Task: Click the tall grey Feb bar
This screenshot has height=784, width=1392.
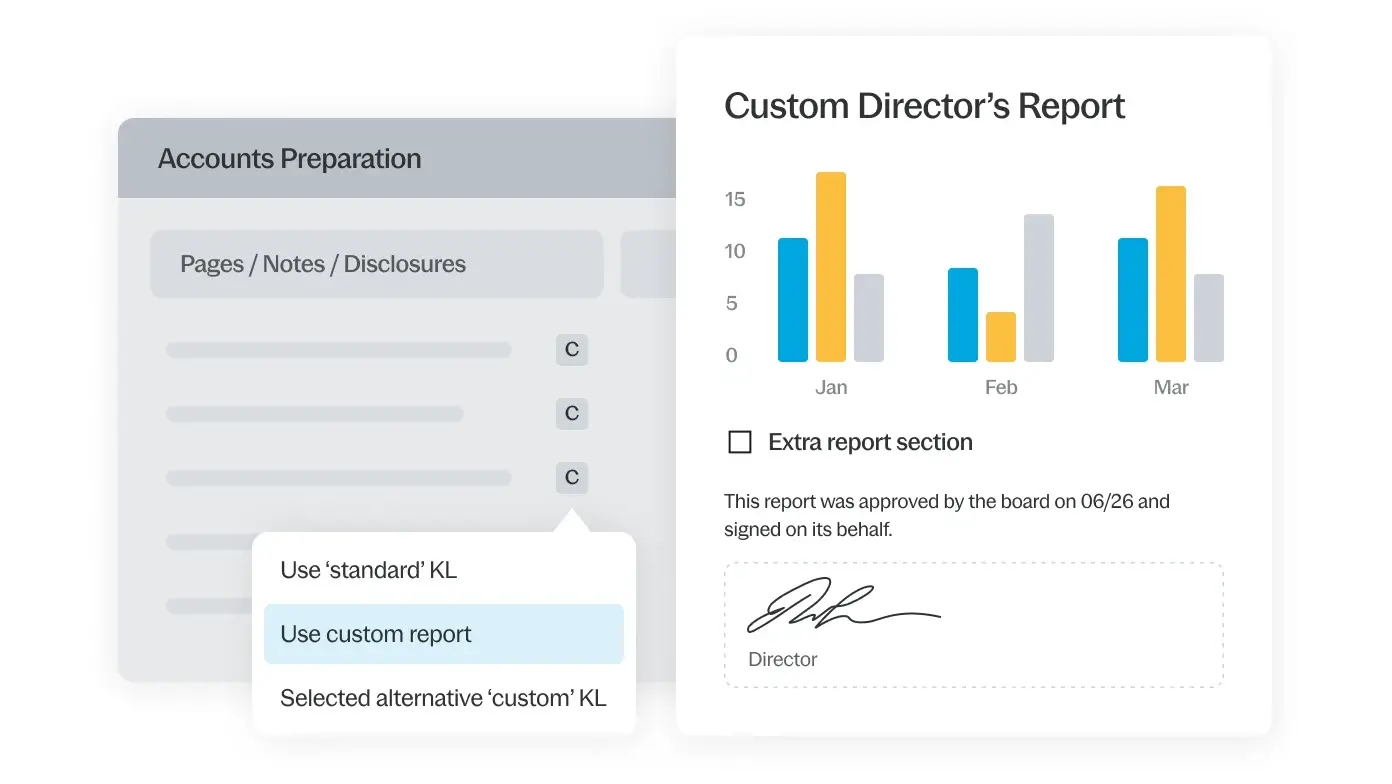Action: tap(1038, 288)
